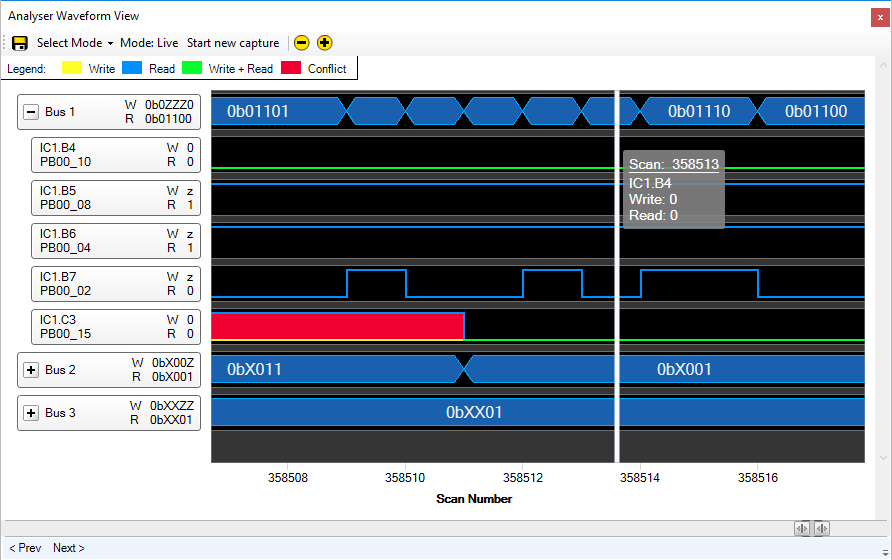Image resolution: width=892 pixels, height=560 pixels.
Task: Click the Scan Number axis title
Action: click(x=474, y=499)
